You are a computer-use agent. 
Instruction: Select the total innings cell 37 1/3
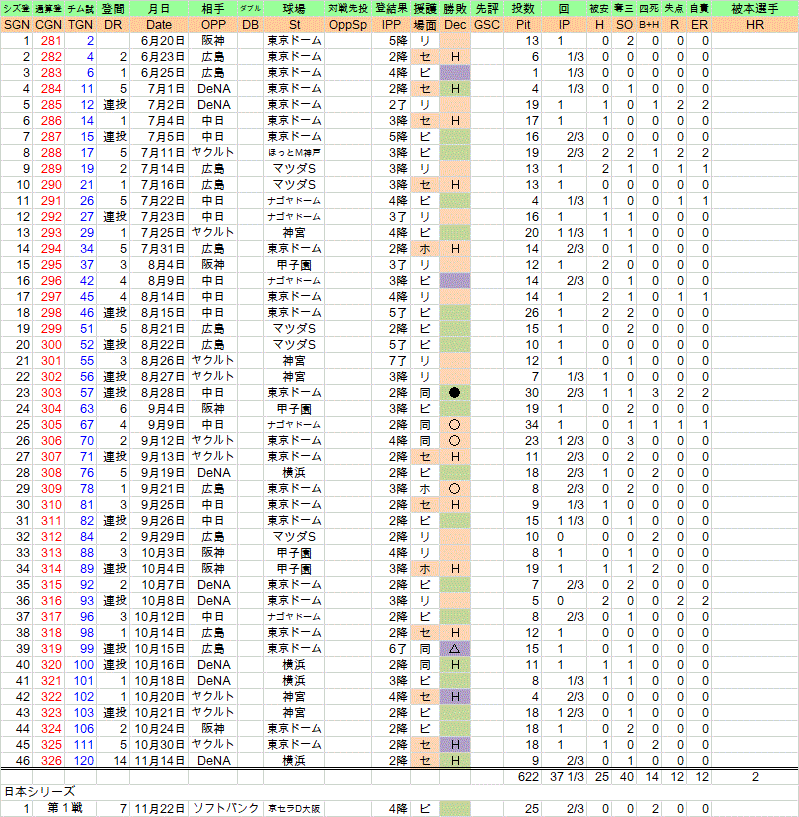[567, 777]
